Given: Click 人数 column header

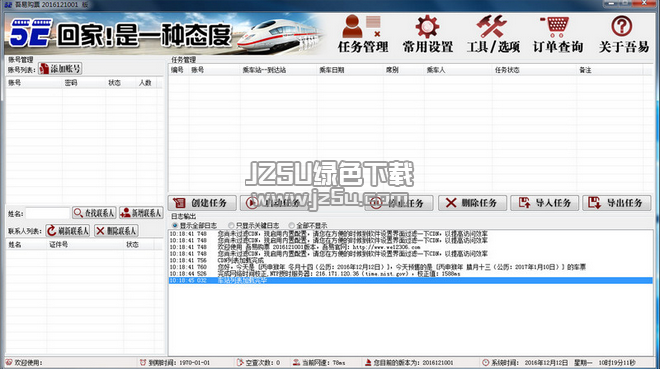Looking at the screenshot, I should click(145, 83).
